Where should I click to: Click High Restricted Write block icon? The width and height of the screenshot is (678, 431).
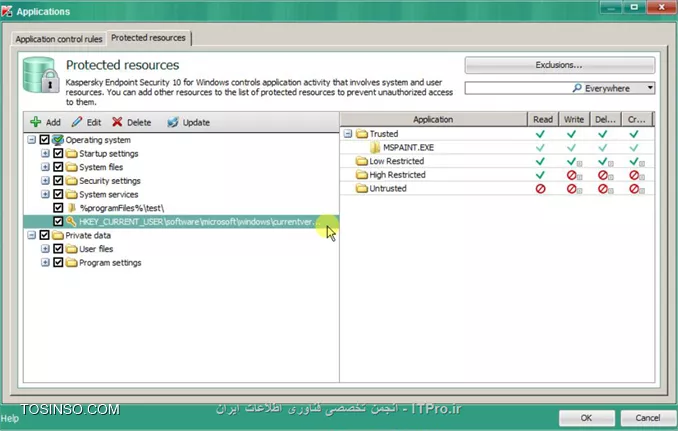tap(572, 175)
